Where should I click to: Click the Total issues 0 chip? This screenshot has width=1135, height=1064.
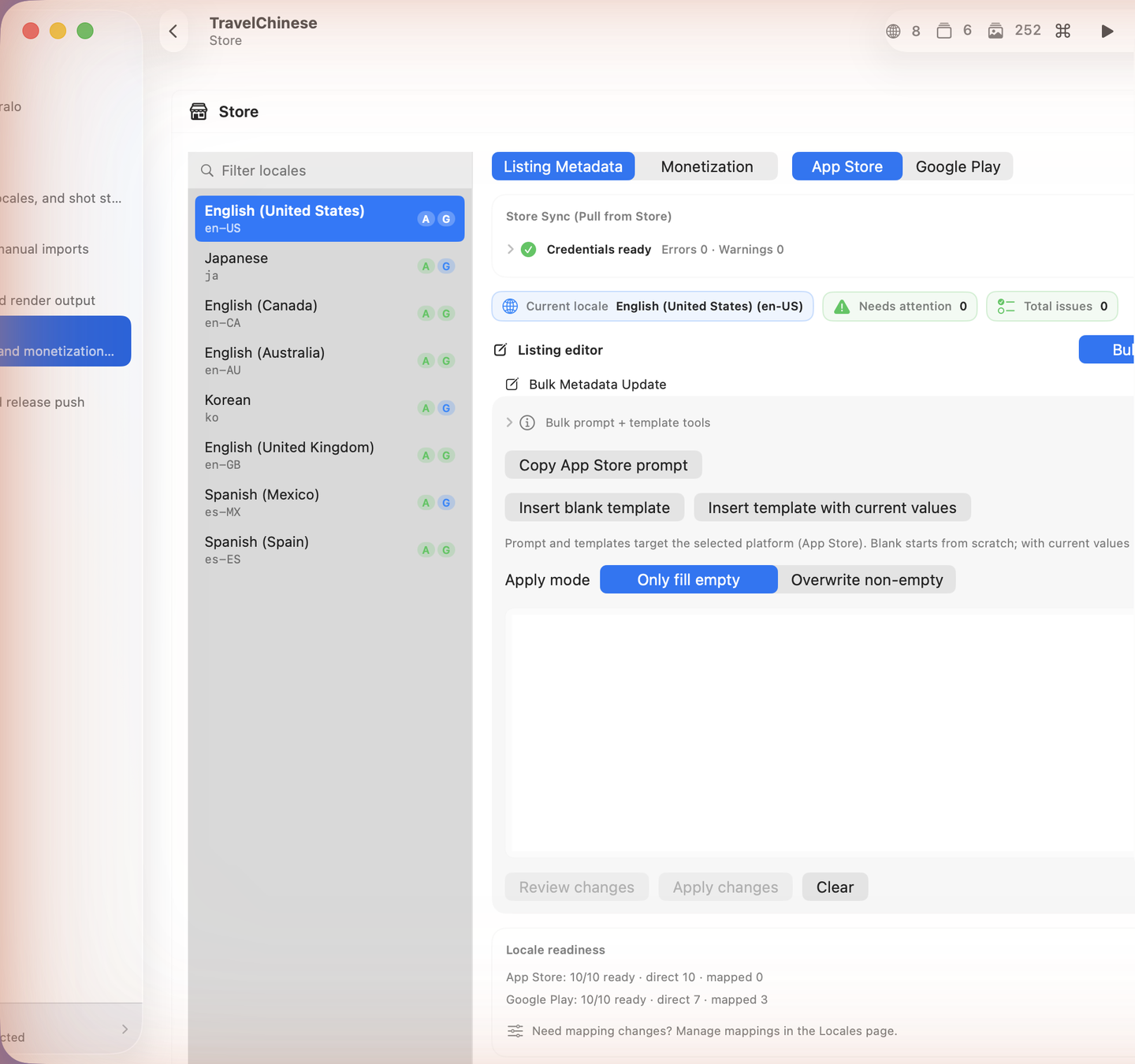pos(1052,306)
